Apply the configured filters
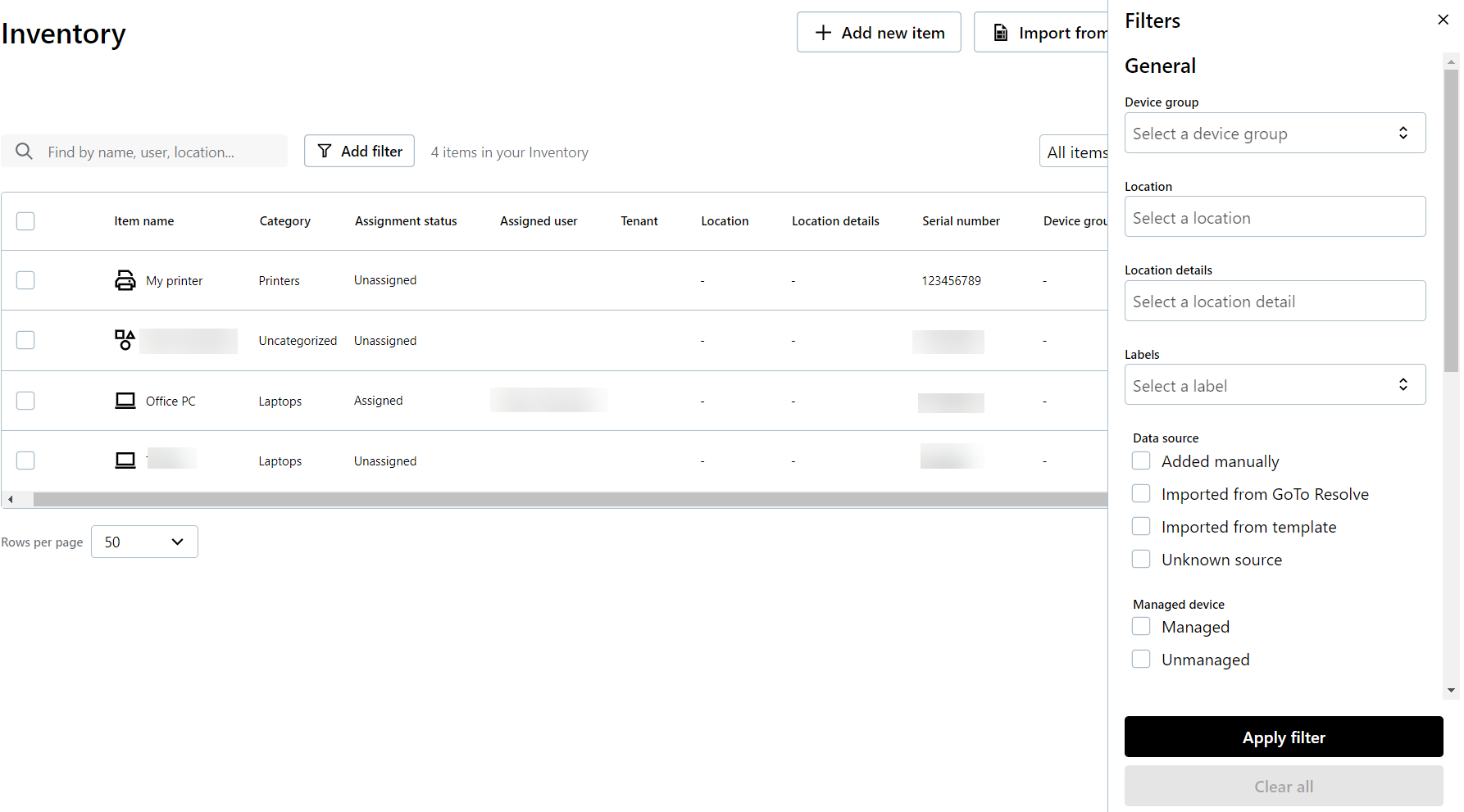 coord(1283,737)
